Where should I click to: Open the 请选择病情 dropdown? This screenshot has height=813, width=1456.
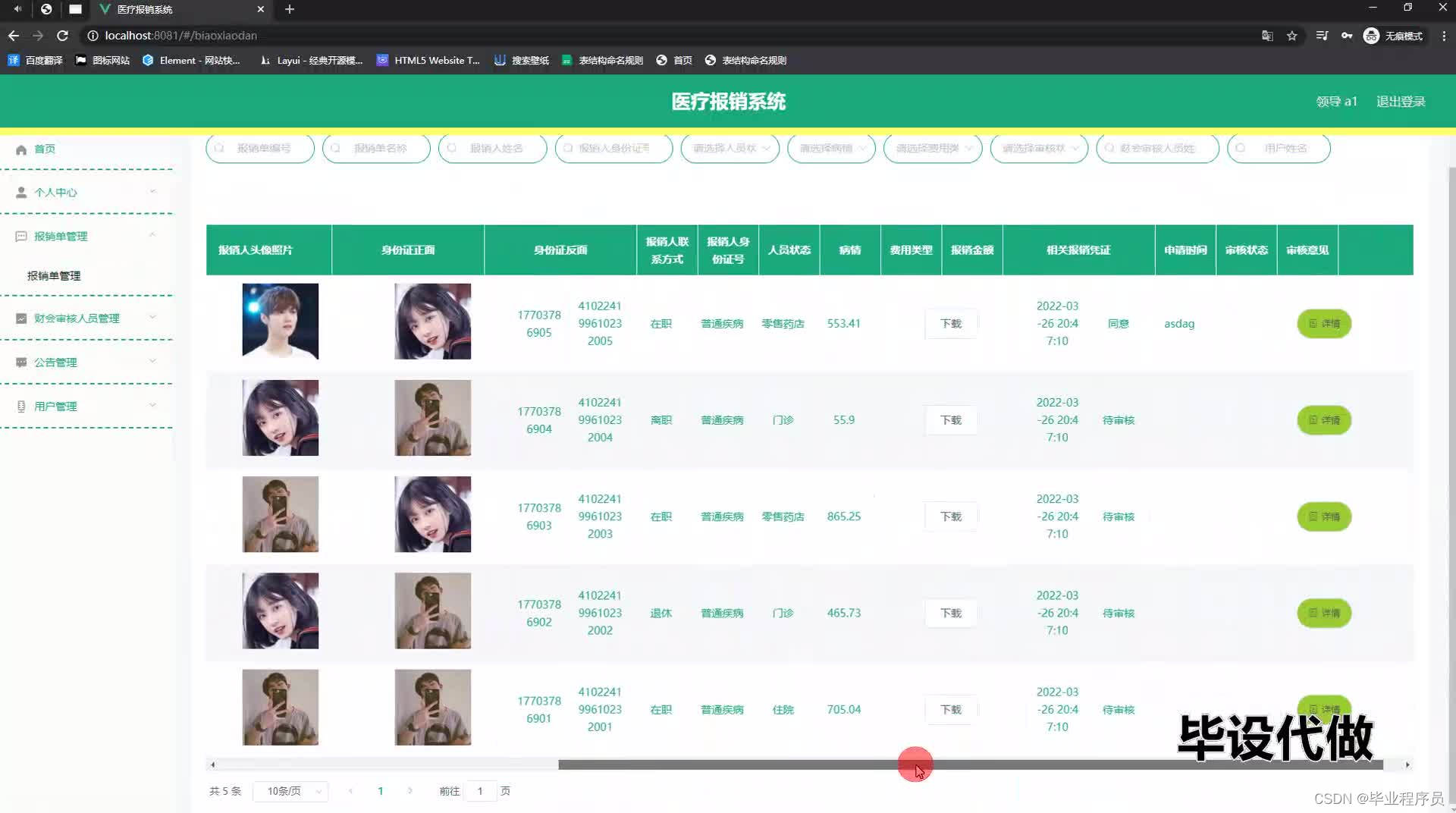pyautogui.click(x=832, y=149)
